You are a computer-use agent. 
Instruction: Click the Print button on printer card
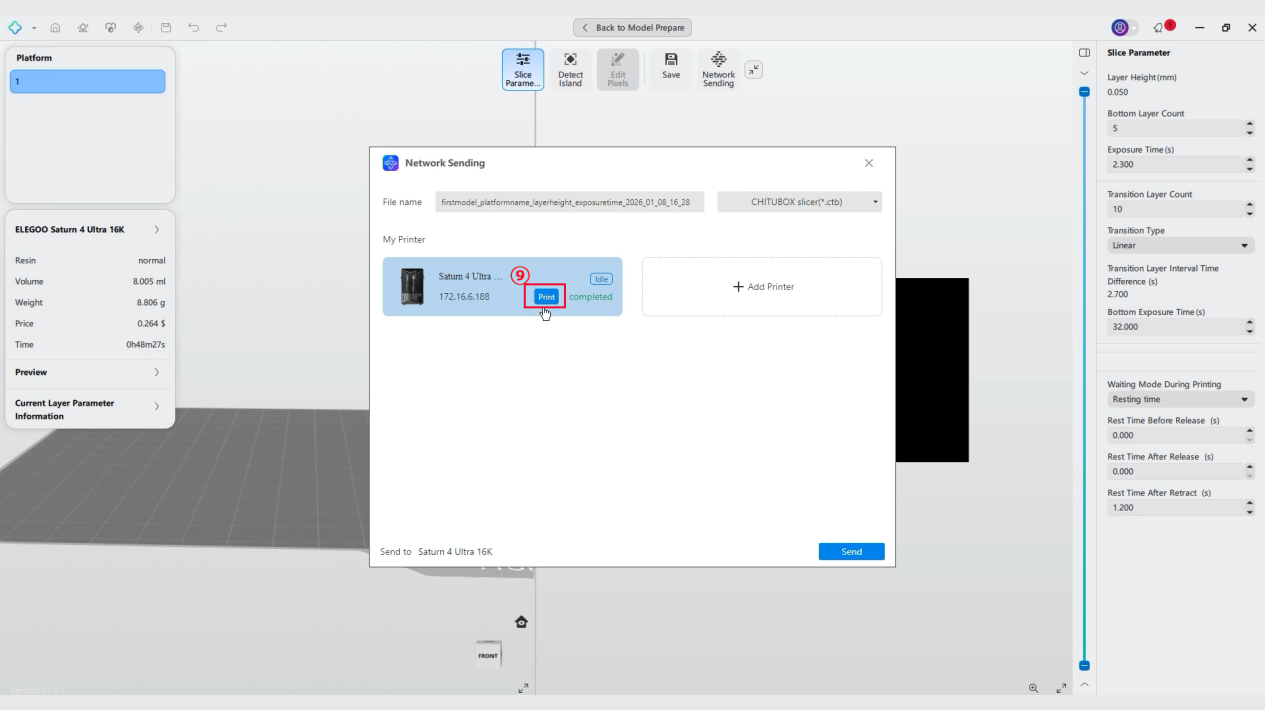click(546, 297)
